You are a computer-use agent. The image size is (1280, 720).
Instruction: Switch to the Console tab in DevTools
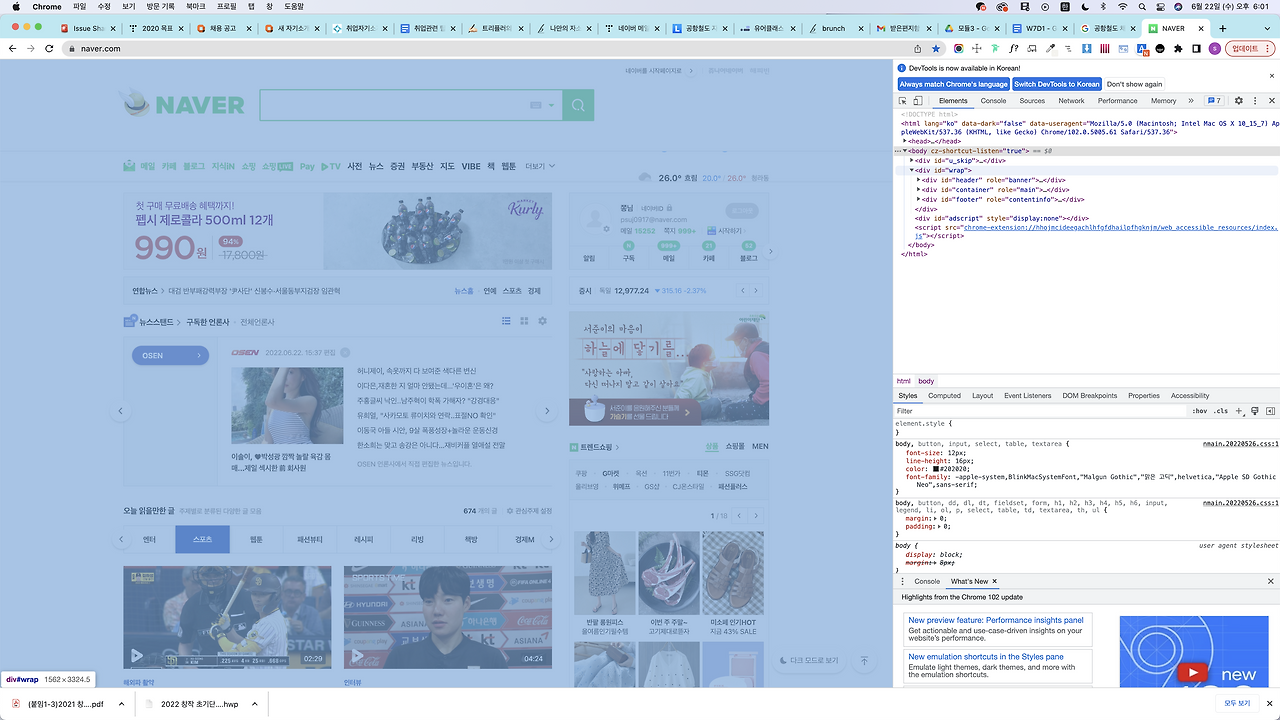(993, 100)
